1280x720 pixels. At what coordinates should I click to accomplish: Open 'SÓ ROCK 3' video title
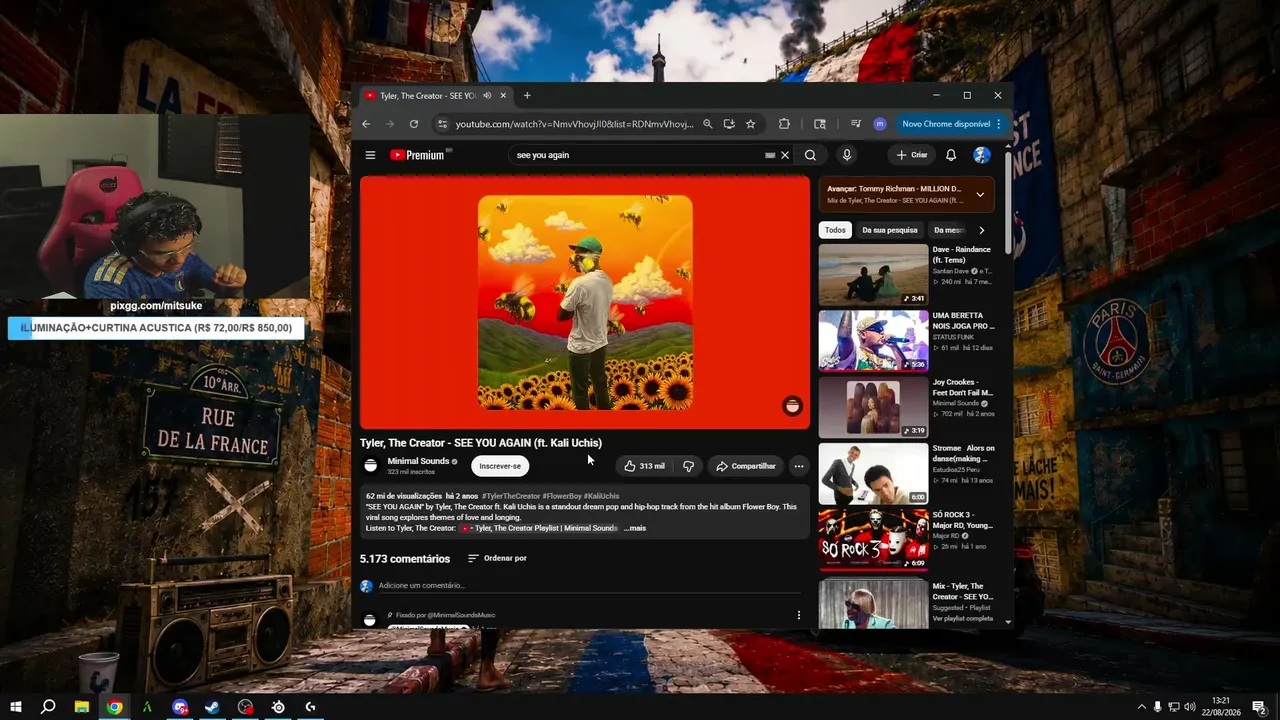pos(963,520)
